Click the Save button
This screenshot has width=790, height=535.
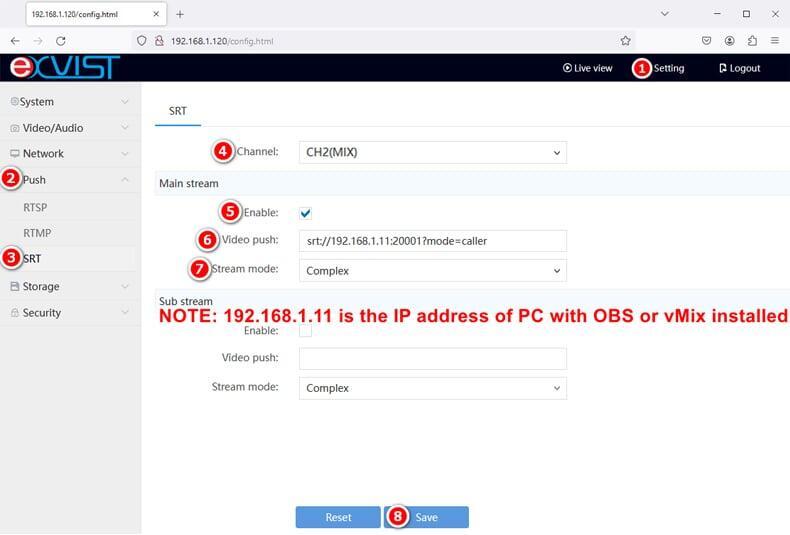pos(426,517)
